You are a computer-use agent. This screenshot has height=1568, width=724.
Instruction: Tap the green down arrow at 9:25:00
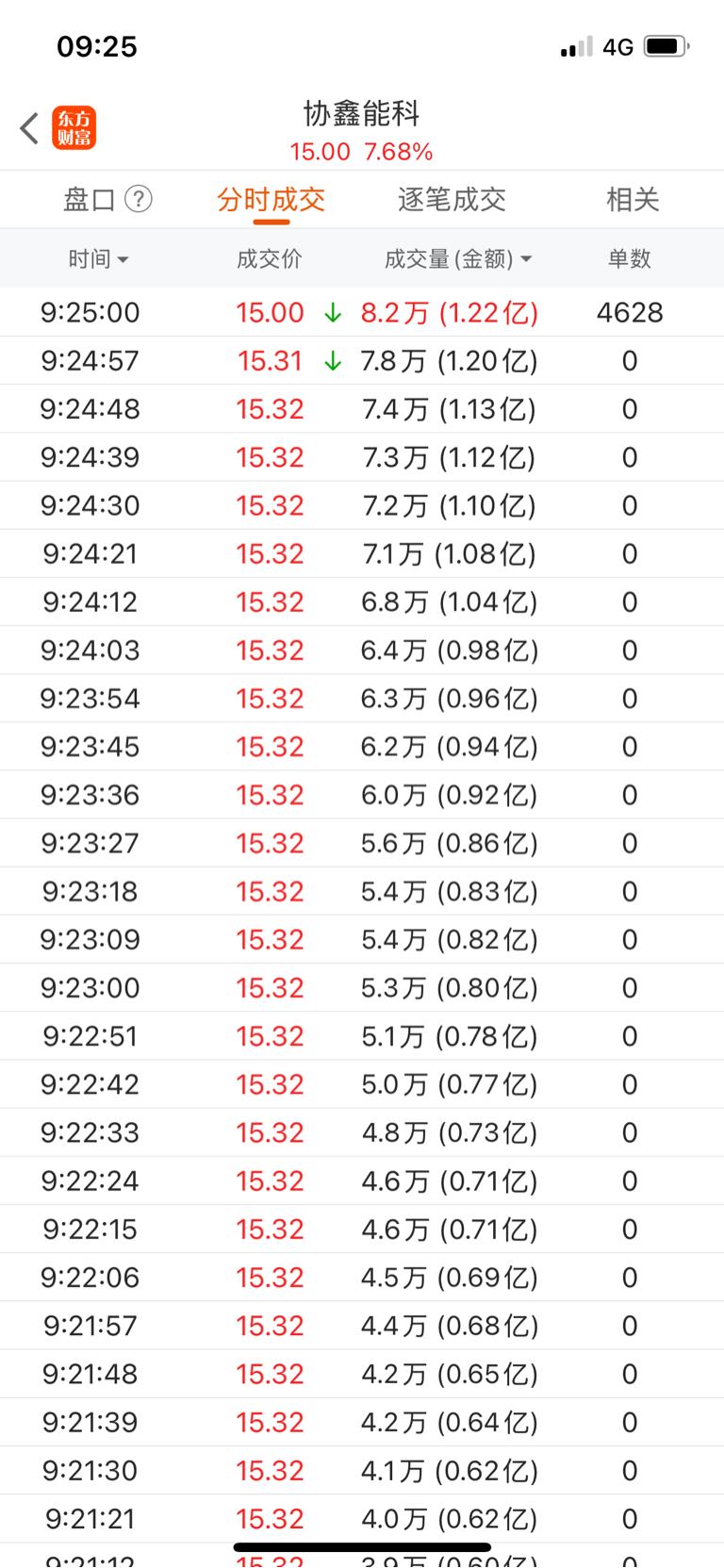coord(333,313)
